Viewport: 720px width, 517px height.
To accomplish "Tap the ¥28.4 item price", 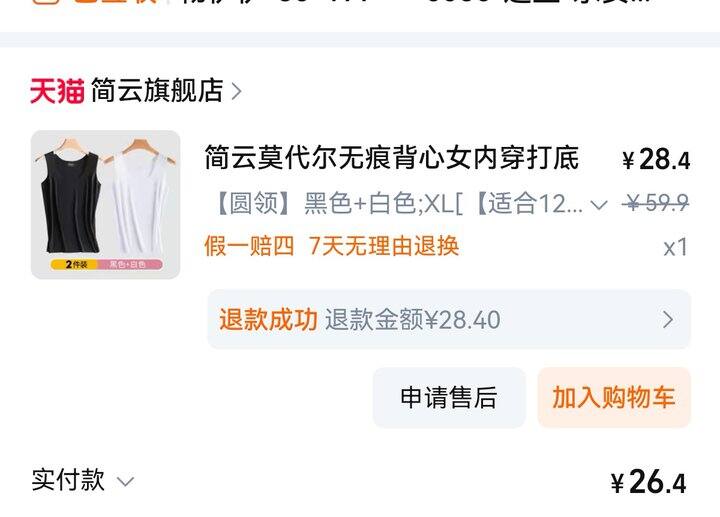I will pos(656,160).
